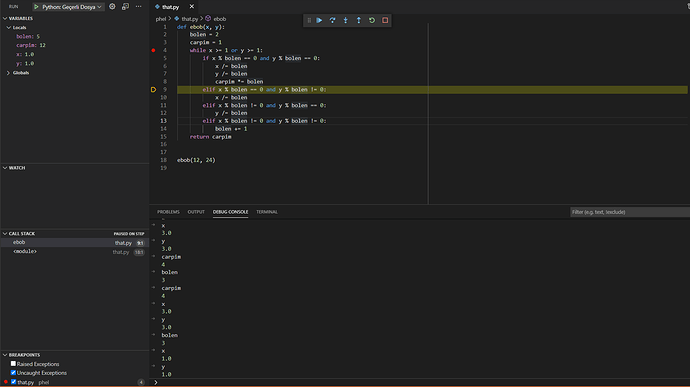The width and height of the screenshot is (690, 387).
Task: Click the Step Out debug icon
Action: coord(359,20)
